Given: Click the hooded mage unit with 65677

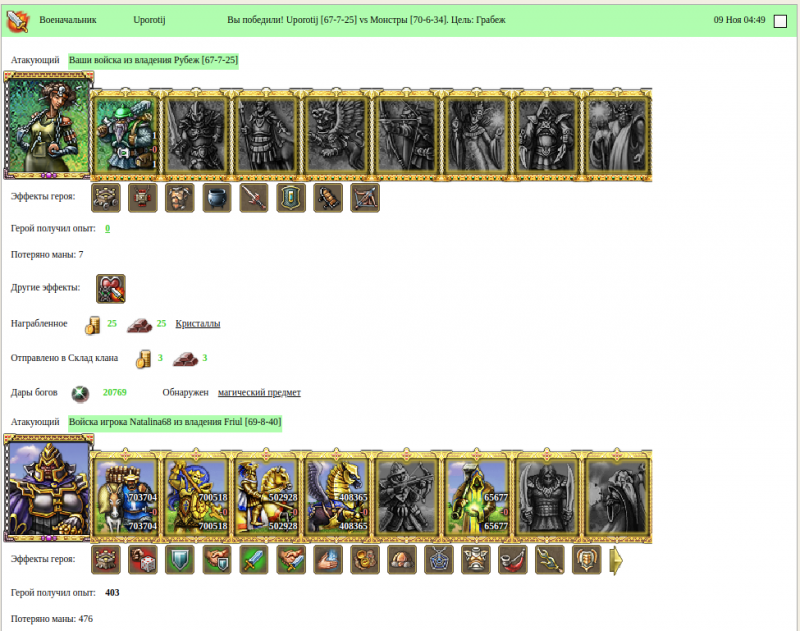Looking at the screenshot, I should [477, 496].
